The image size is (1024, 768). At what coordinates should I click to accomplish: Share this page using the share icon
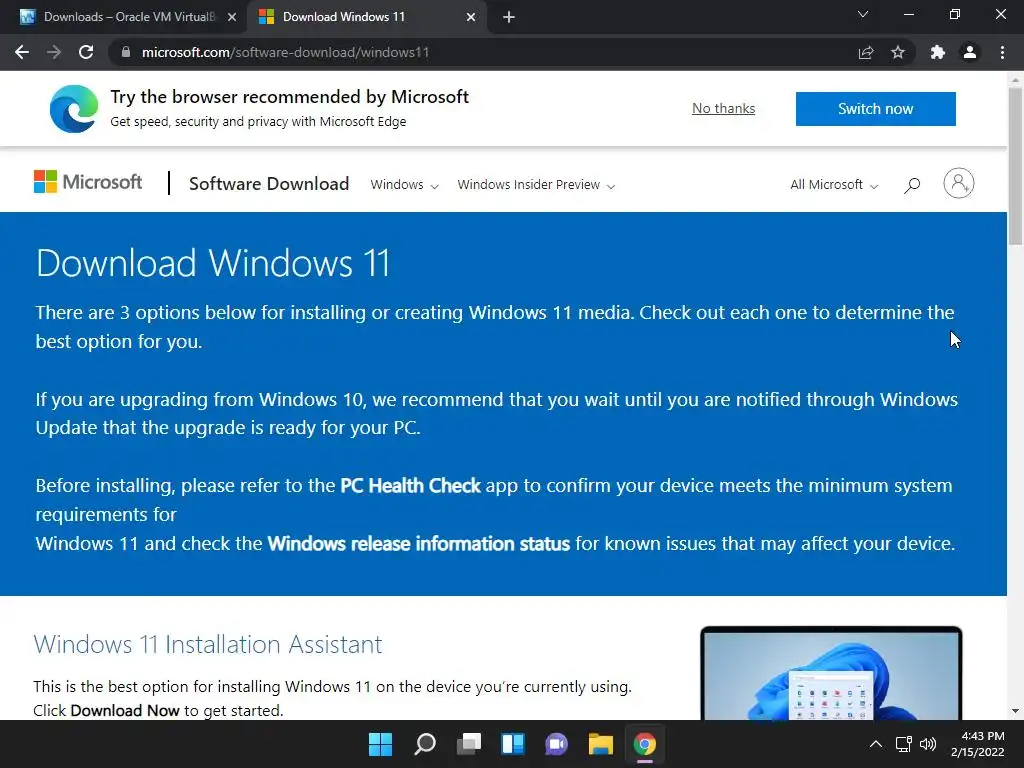coord(866,52)
